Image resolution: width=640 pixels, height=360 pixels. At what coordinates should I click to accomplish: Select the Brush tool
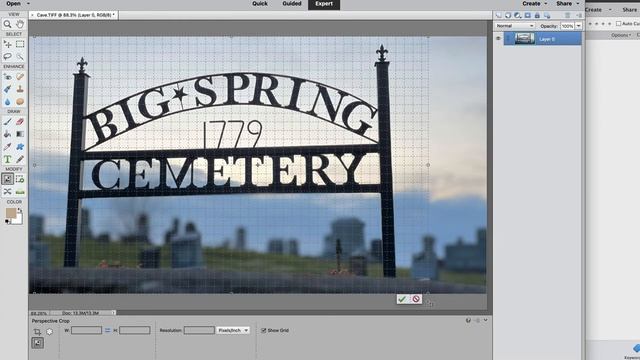click(x=7, y=122)
